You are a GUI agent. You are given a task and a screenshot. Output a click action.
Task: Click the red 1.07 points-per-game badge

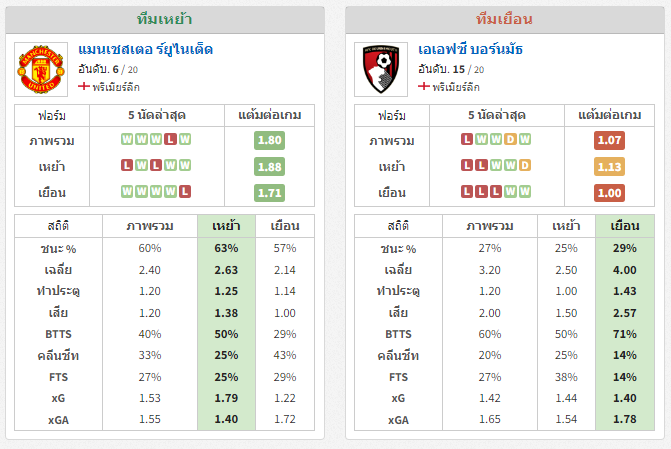(x=609, y=140)
